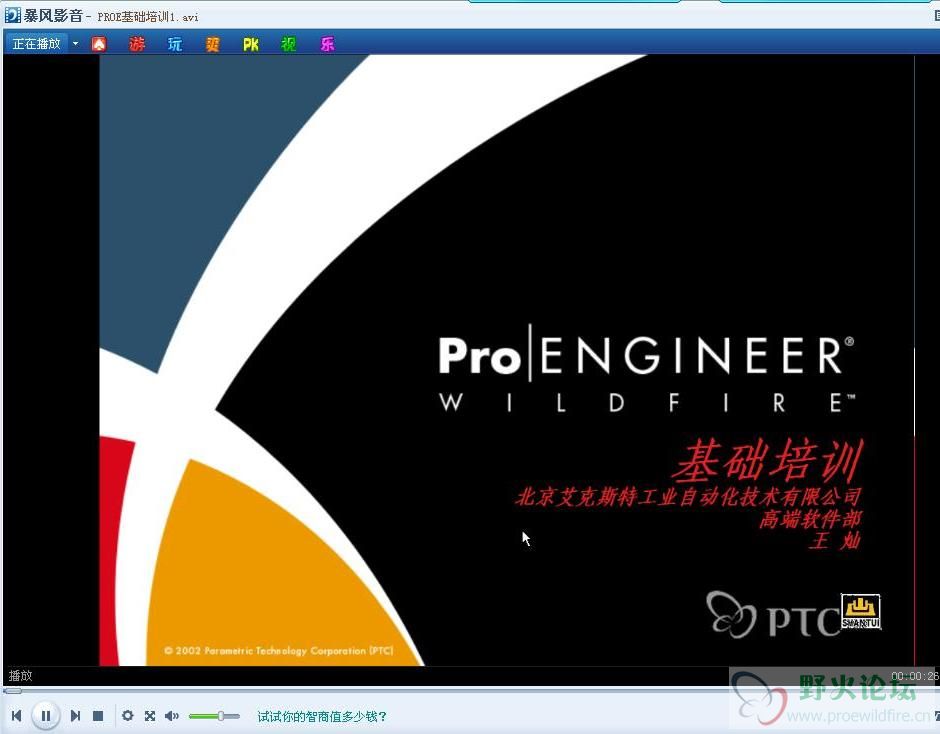Stop playback with square button
Image resolution: width=940 pixels, height=734 pixels.
point(98,715)
